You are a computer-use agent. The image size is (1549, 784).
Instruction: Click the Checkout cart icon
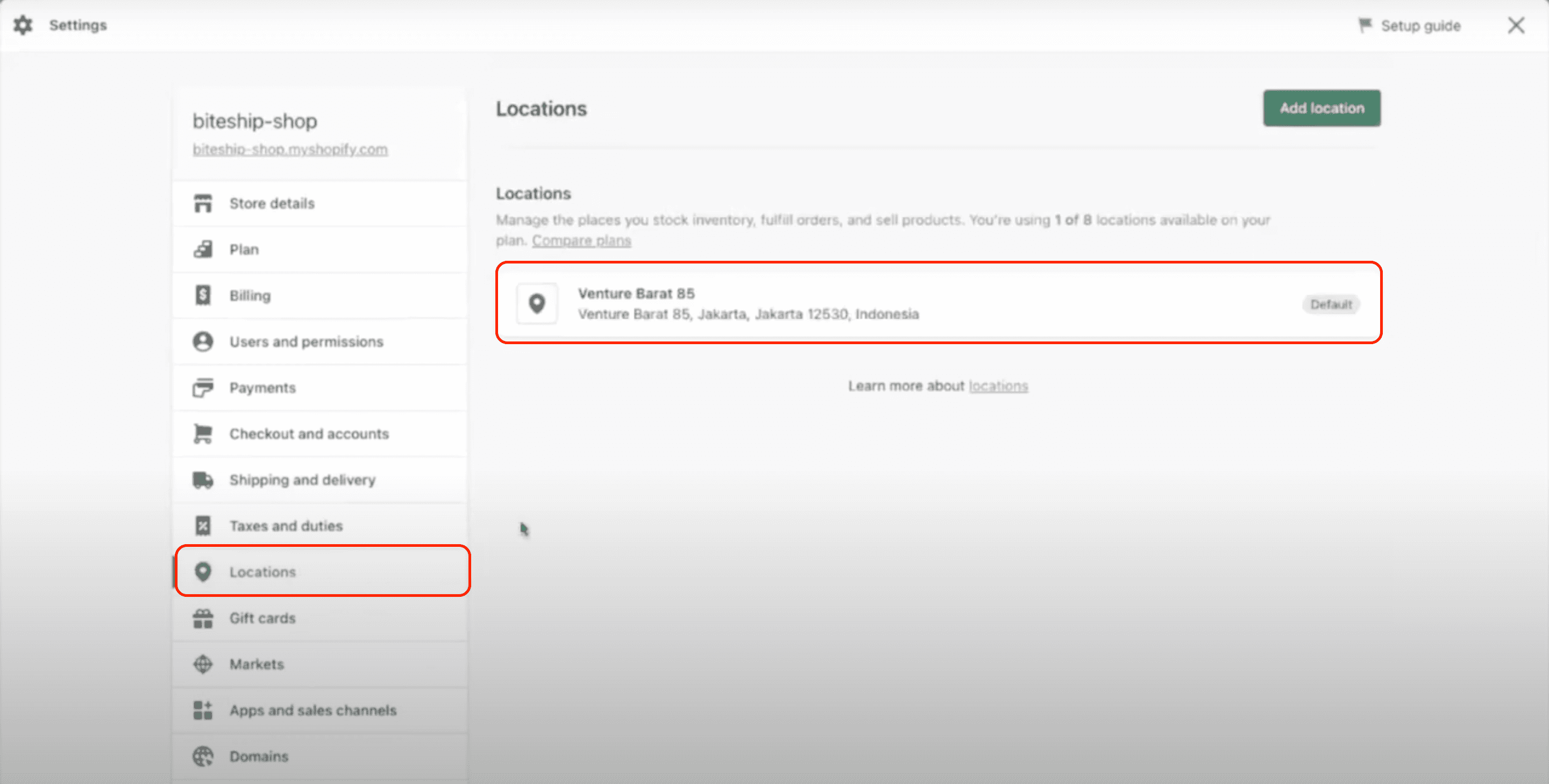(x=203, y=433)
